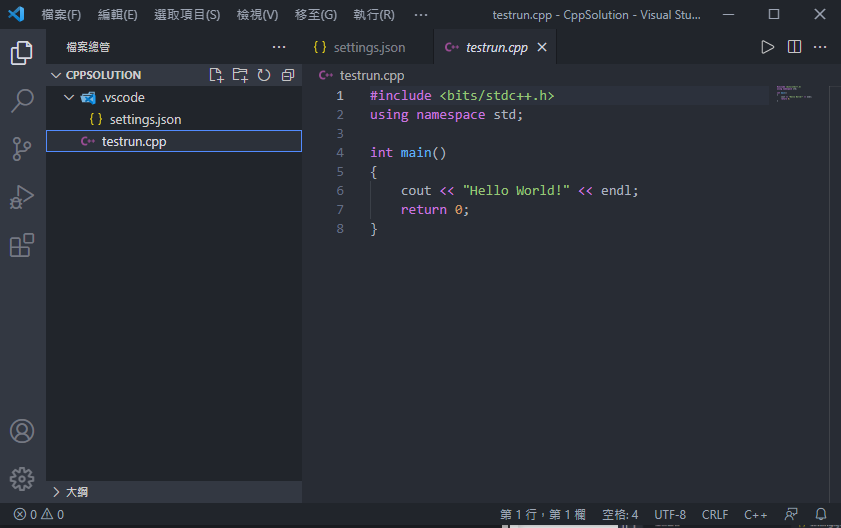The width and height of the screenshot is (841, 528).
Task: Open the Run and Debug view
Action: click(x=22, y=197)
